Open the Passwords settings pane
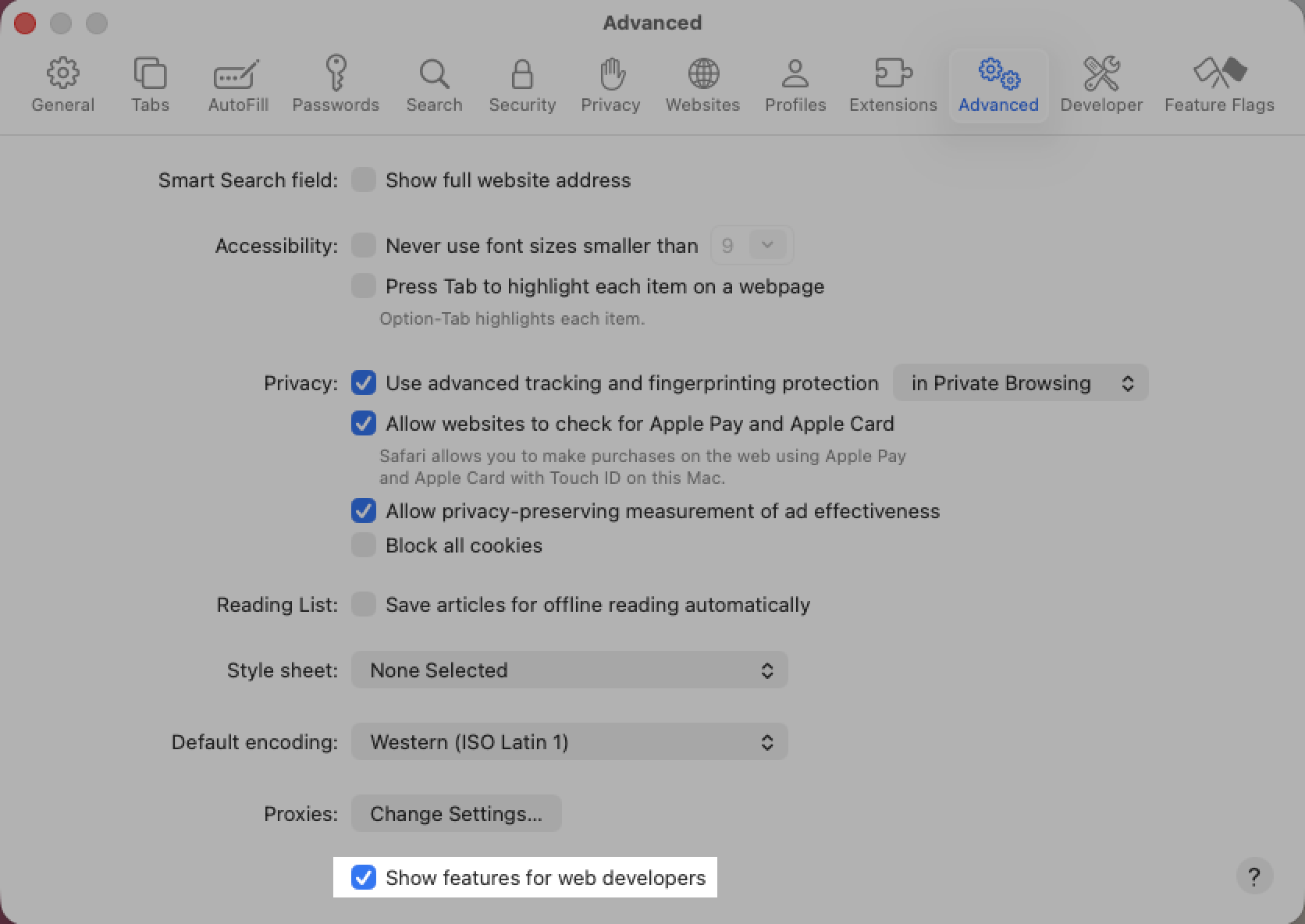This screenshot has height=924, width=1305. [x=336, y=86]
